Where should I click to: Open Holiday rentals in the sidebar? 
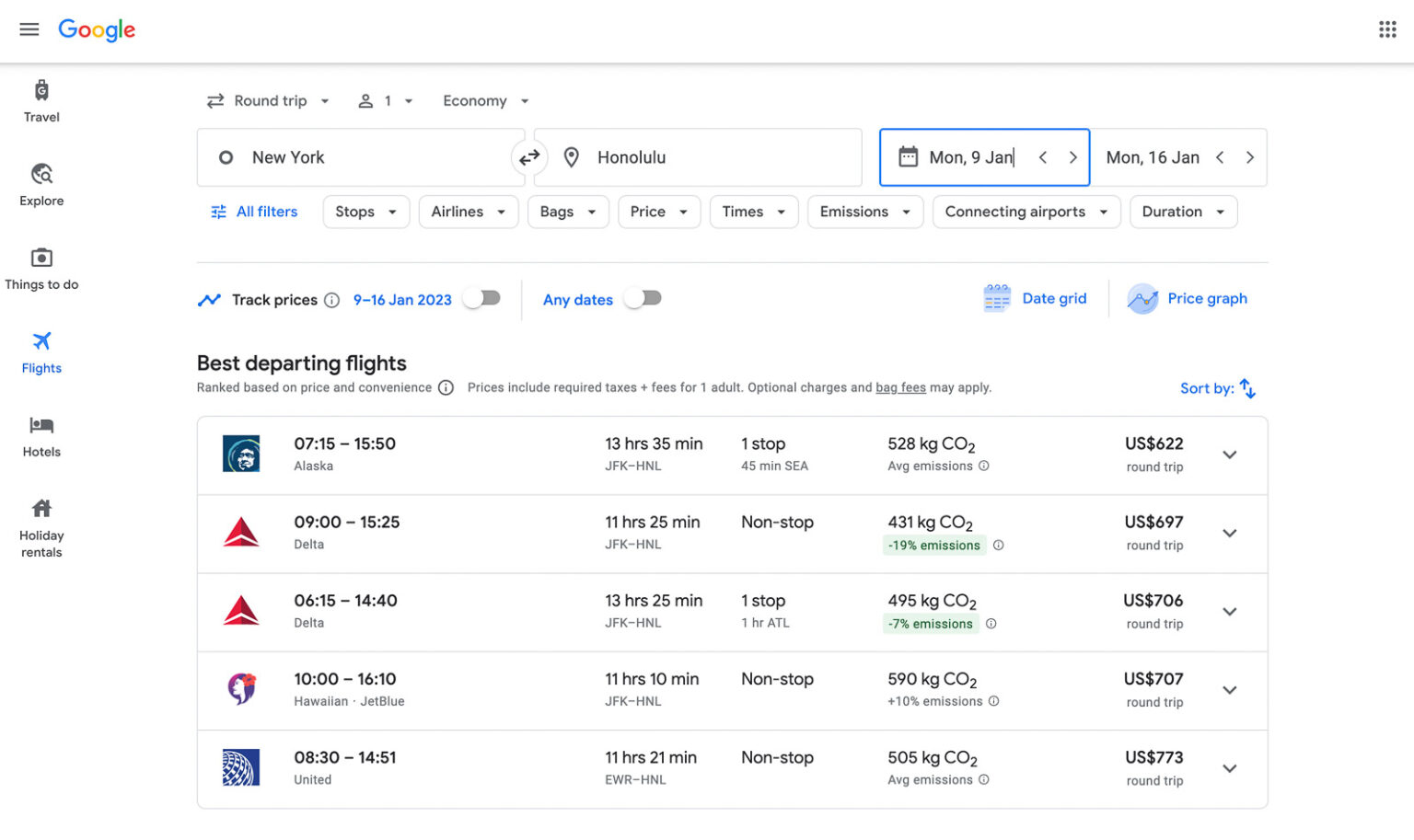tap(41, 528)
